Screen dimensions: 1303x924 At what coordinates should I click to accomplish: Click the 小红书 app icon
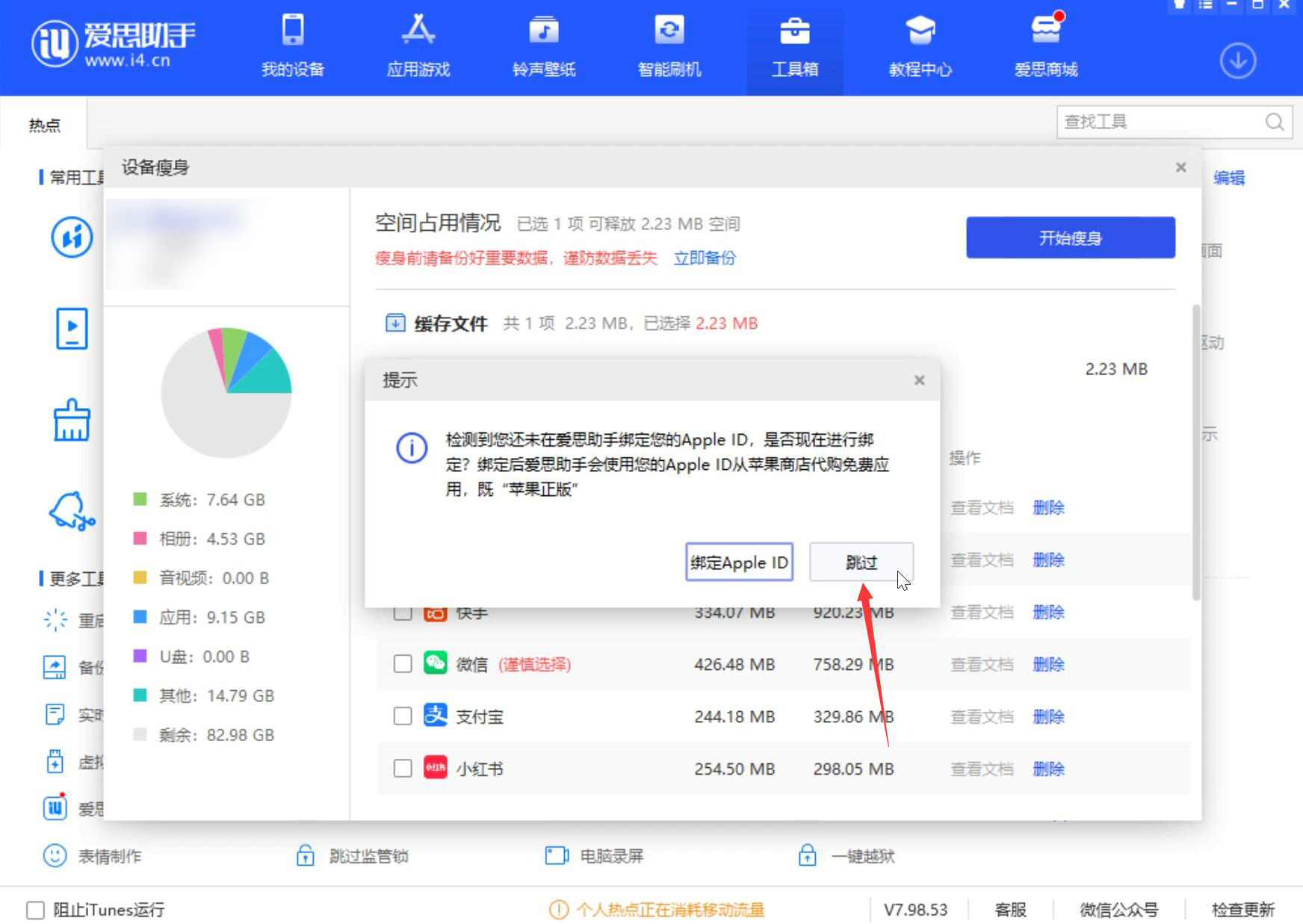(436, 768)
